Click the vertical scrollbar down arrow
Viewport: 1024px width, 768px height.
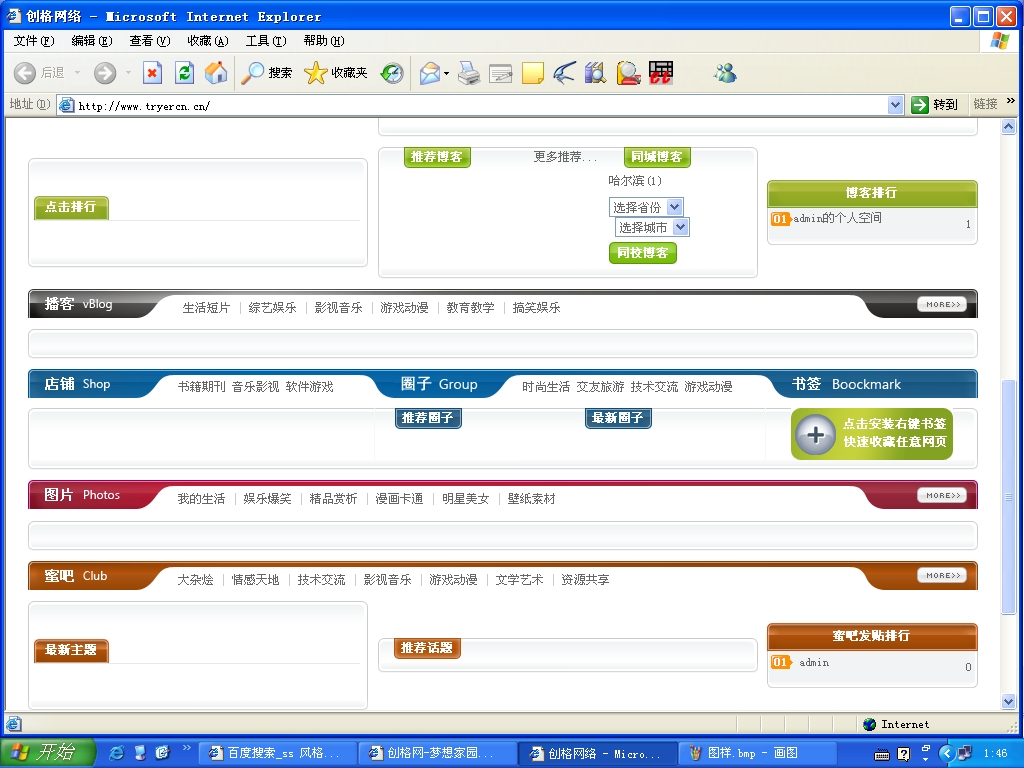point(1008,701)
